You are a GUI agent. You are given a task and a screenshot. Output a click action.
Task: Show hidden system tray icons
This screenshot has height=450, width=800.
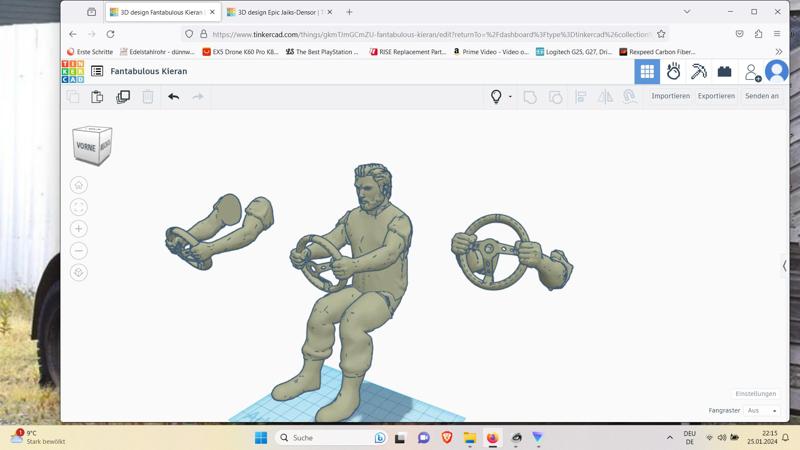(x=670, y=438)
